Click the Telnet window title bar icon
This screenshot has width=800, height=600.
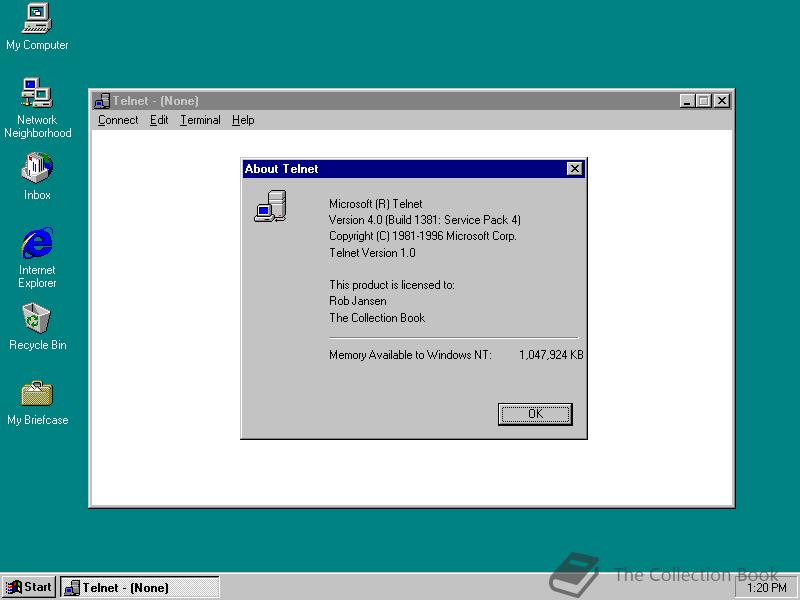click(x=102, y=101)
